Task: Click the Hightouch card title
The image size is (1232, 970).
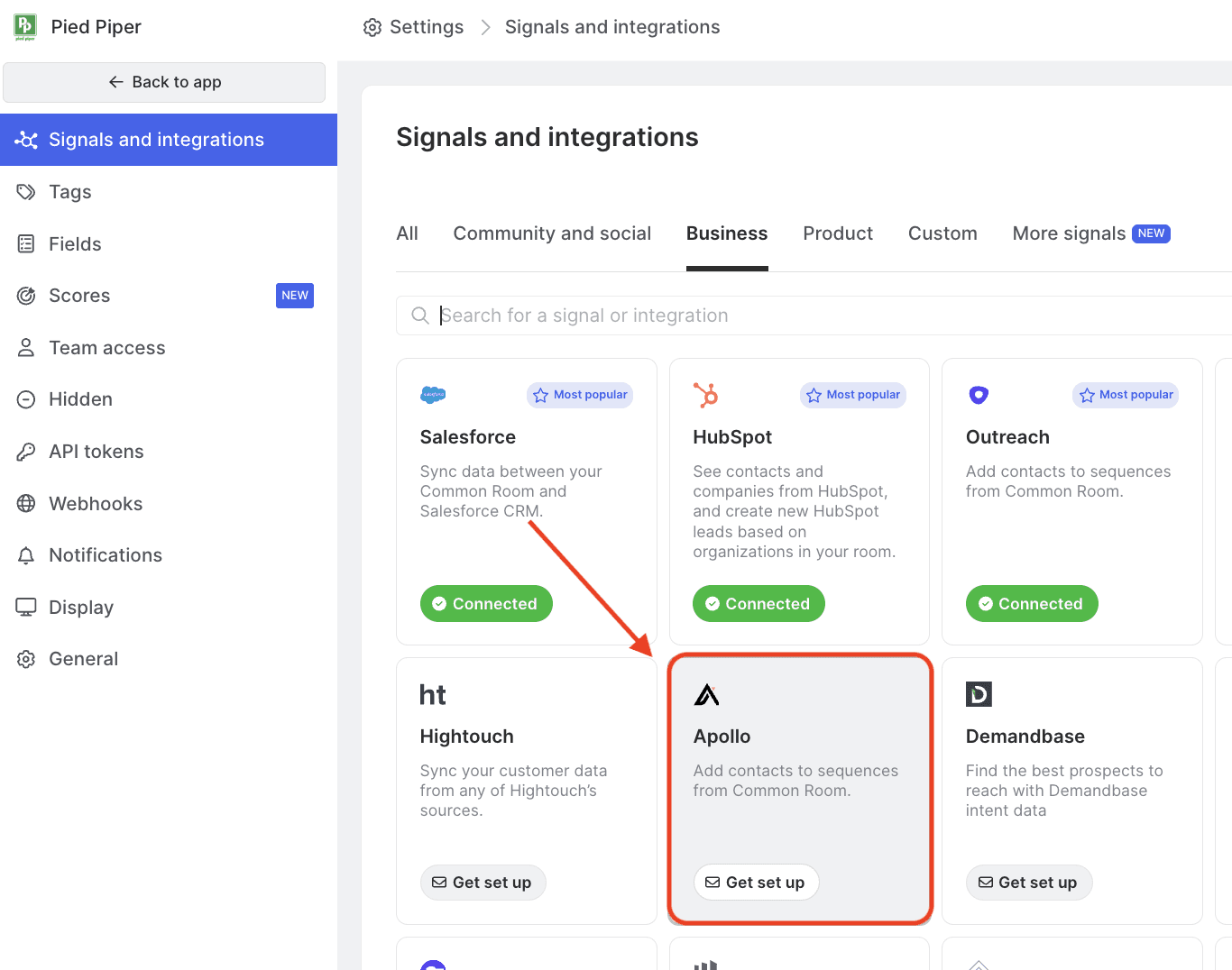Action: point(467,737)
